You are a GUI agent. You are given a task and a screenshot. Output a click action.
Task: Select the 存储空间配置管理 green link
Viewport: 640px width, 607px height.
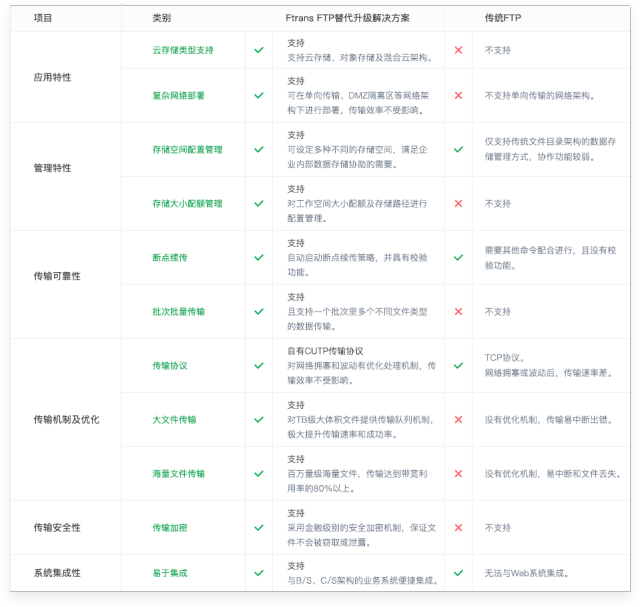click(x=187, y=149)
